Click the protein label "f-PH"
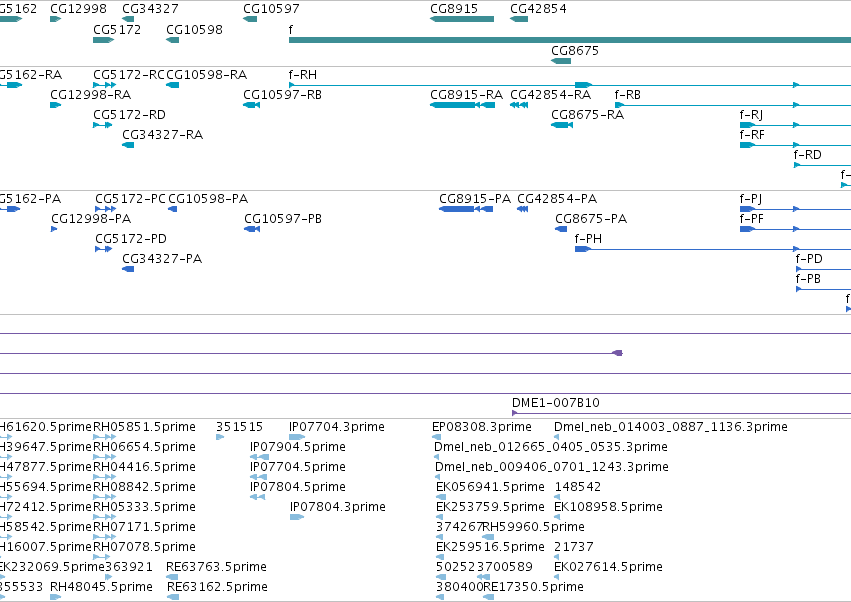Screen dimensions: 851x602 [588, 239]
